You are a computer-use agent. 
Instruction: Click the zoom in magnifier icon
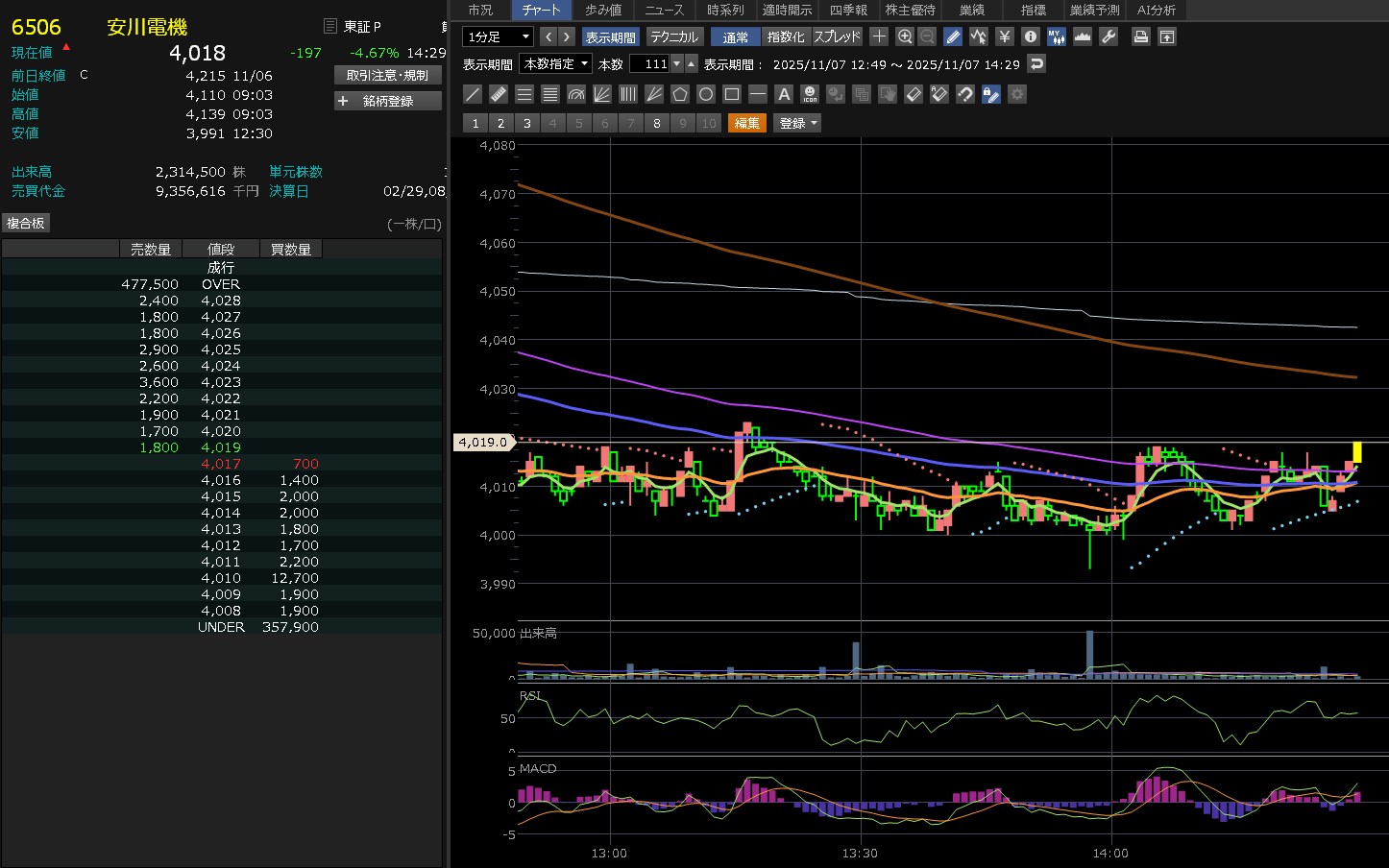[904, 36]
